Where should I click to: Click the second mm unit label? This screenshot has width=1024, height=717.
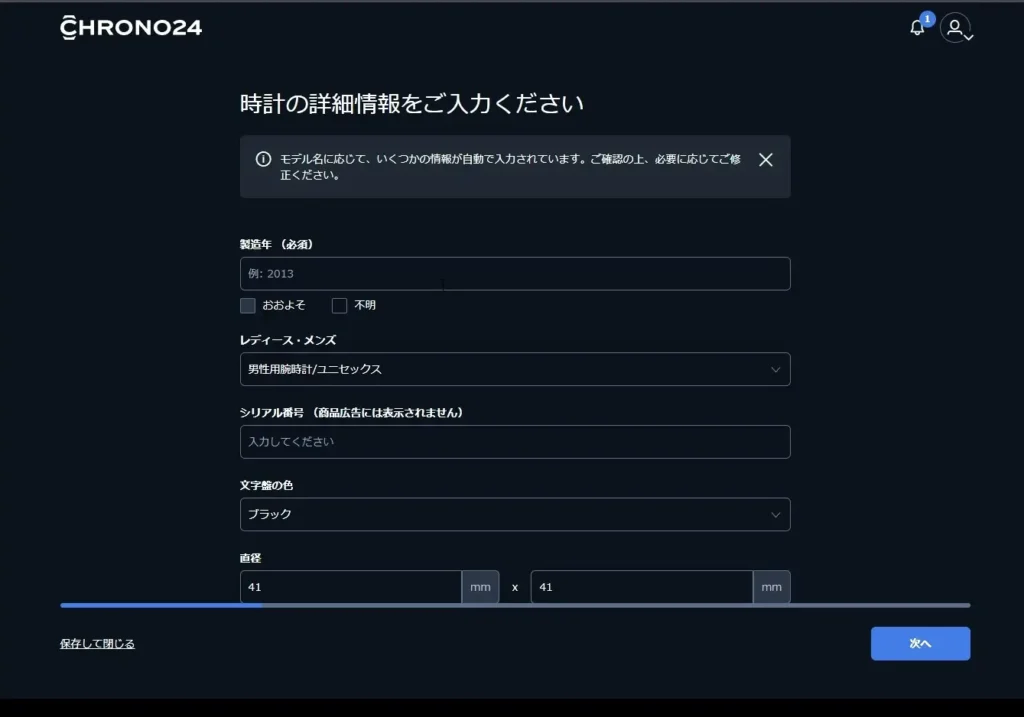point(771,587)
